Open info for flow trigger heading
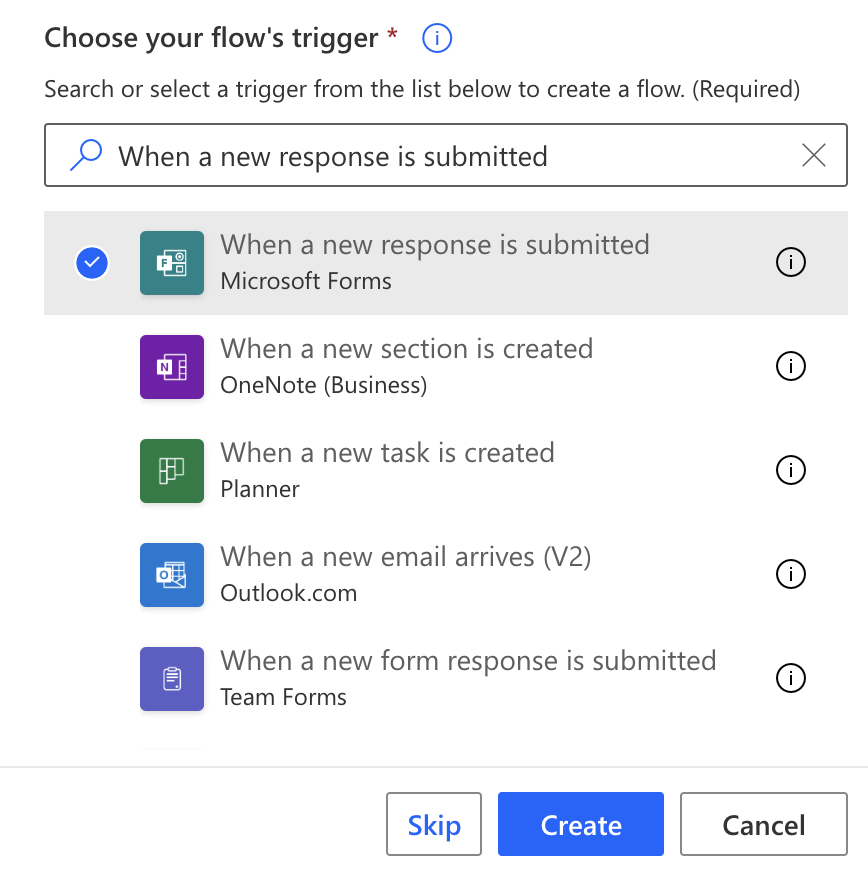Screen dimensions: 868x872 pos(437,38)
